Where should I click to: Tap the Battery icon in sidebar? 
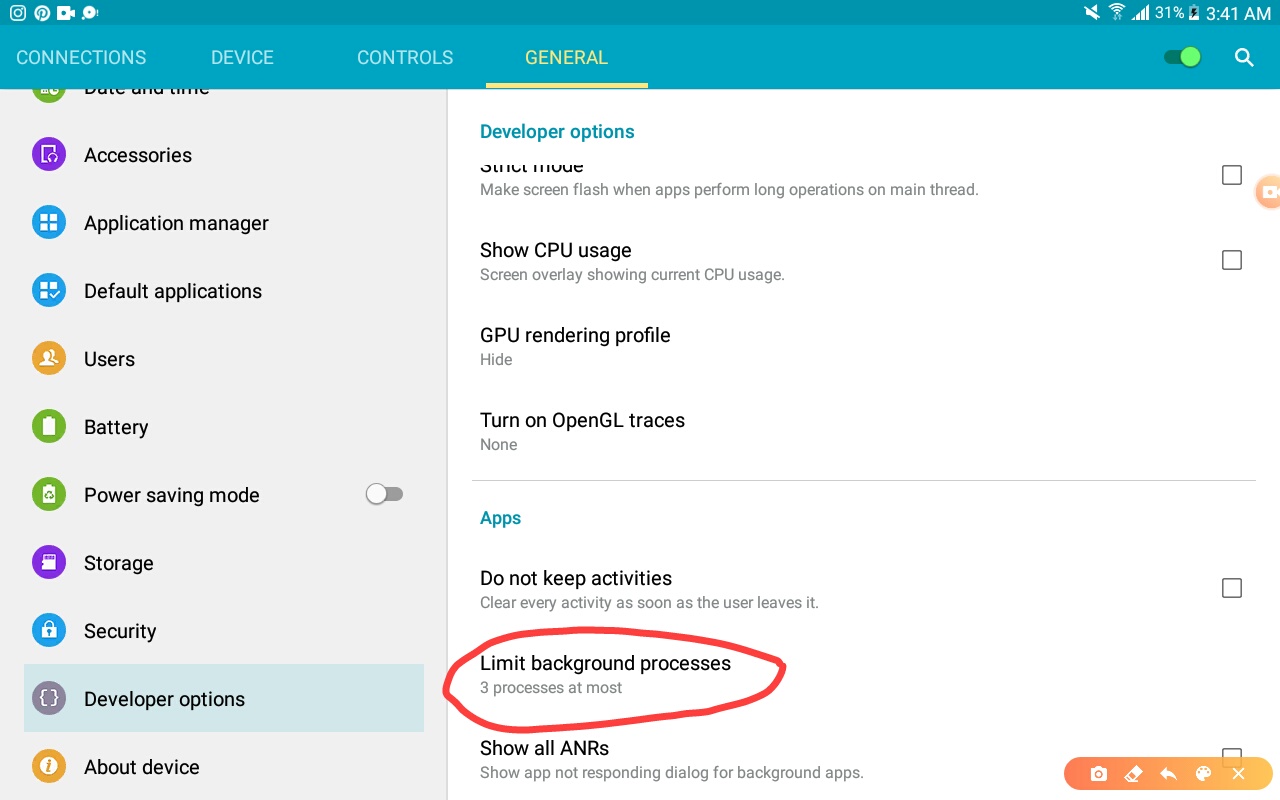[x=49, y=427]
